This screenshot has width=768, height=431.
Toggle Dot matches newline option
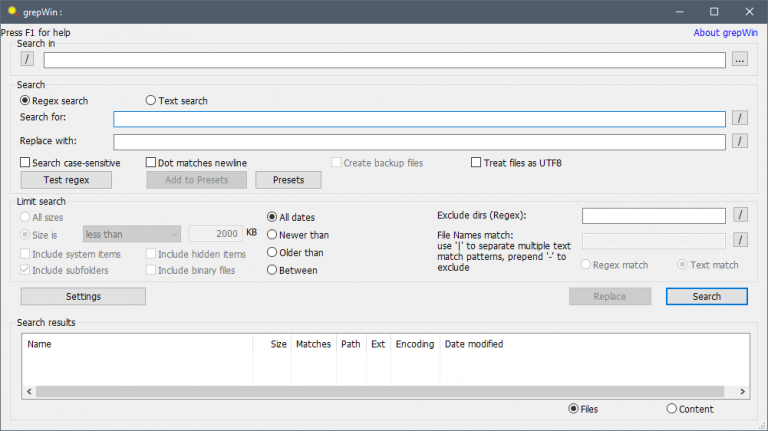click(152, 163)
